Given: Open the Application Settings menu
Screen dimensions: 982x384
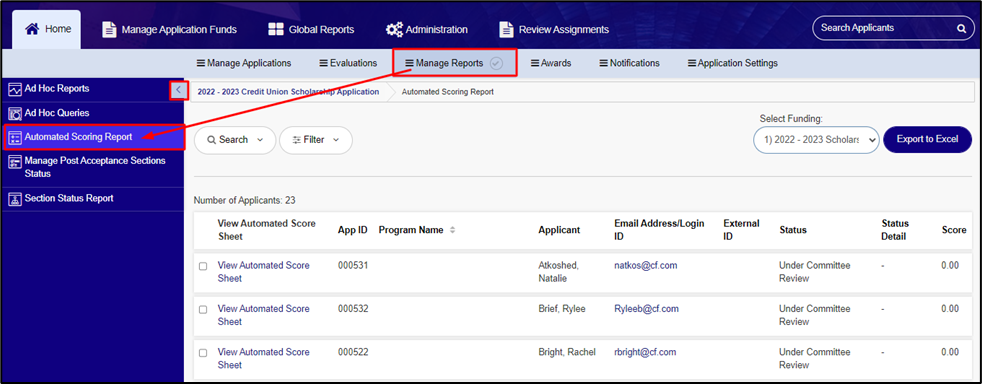Looking at the screenshot, I should tap(733, 63).
